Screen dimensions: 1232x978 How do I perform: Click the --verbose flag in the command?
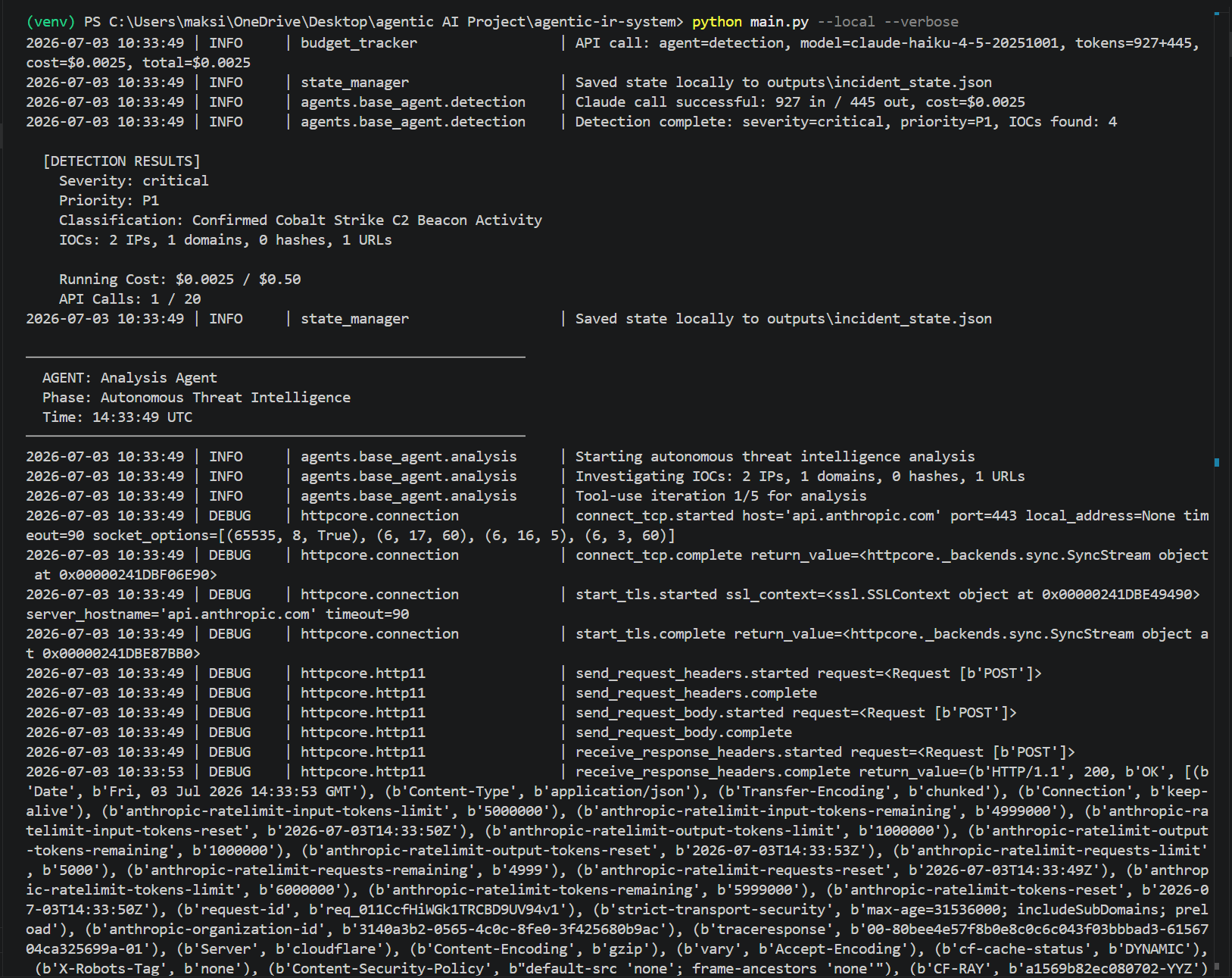tap(921, 22)
